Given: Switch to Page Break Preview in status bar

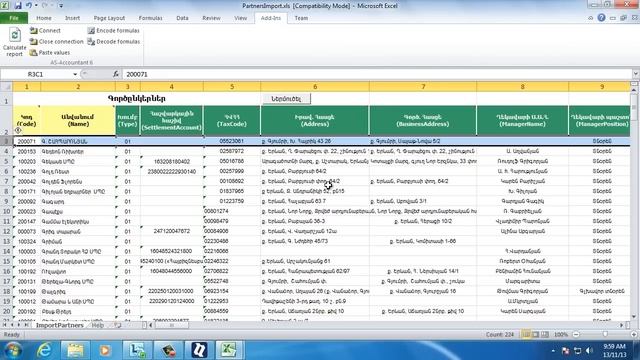Looking at the screenshot, I should pos(545,334).
